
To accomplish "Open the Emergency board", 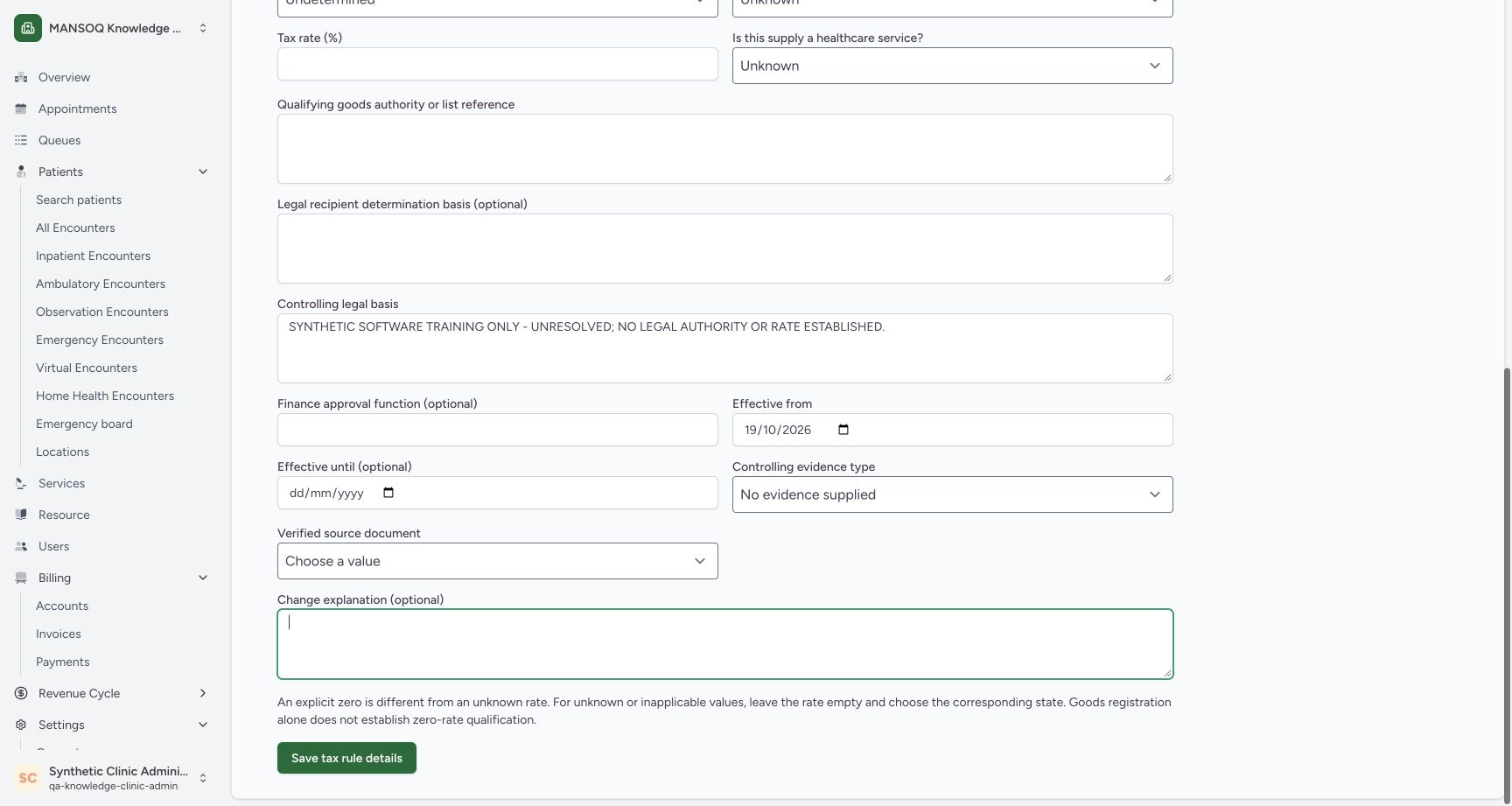I will tap(84, 424).
